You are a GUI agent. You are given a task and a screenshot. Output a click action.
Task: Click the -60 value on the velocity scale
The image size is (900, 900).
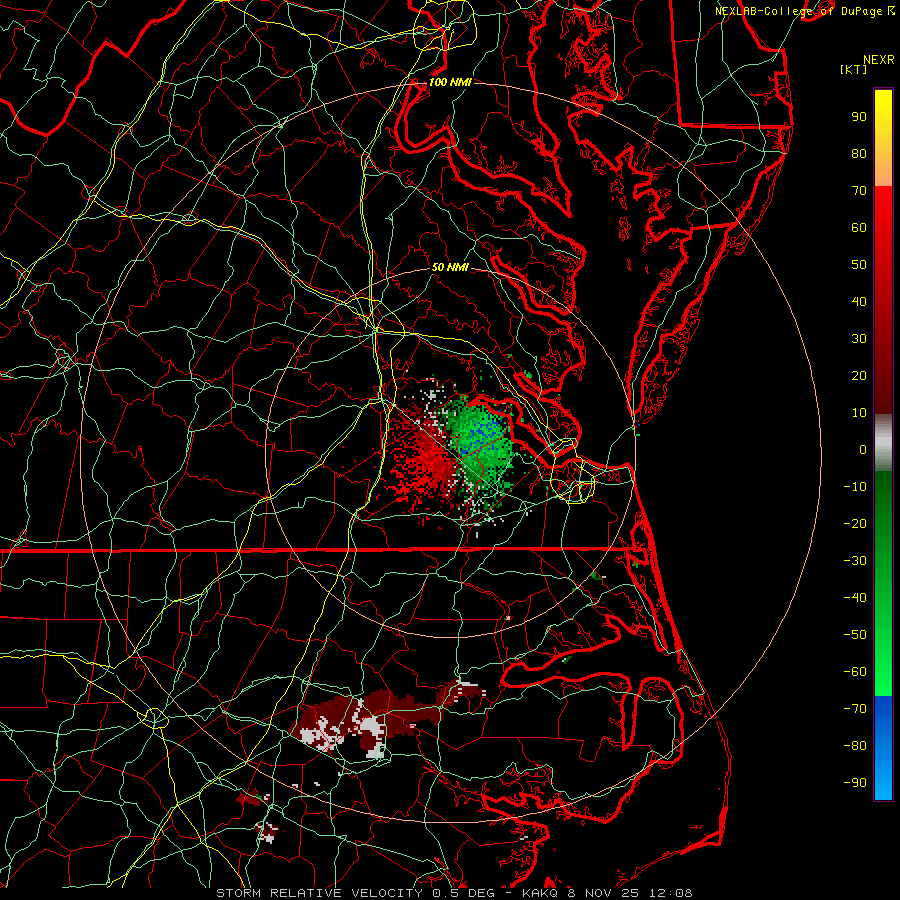[x=855, y=672]
